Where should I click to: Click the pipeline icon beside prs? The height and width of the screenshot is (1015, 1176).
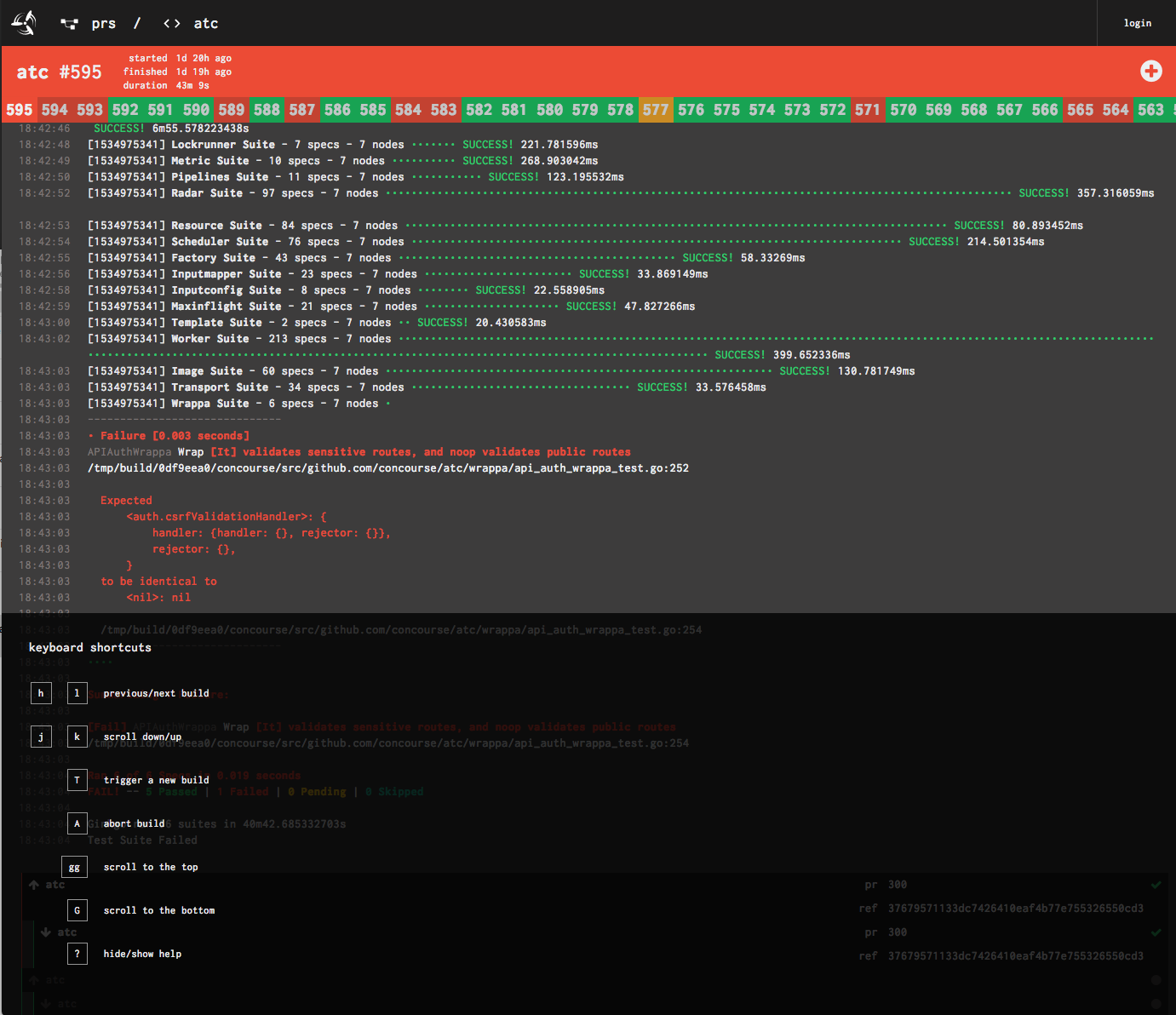point(70,24)
